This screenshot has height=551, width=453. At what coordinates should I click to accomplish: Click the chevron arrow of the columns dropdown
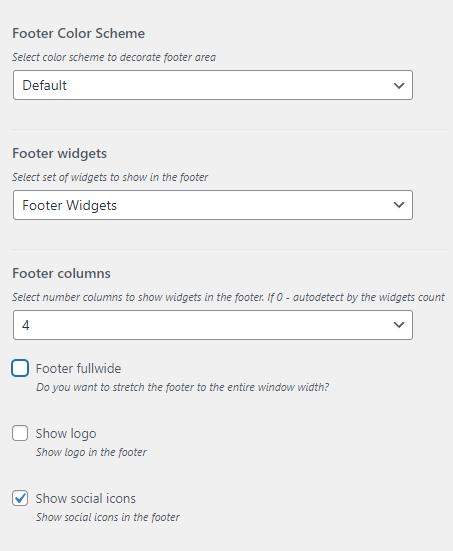399,325
